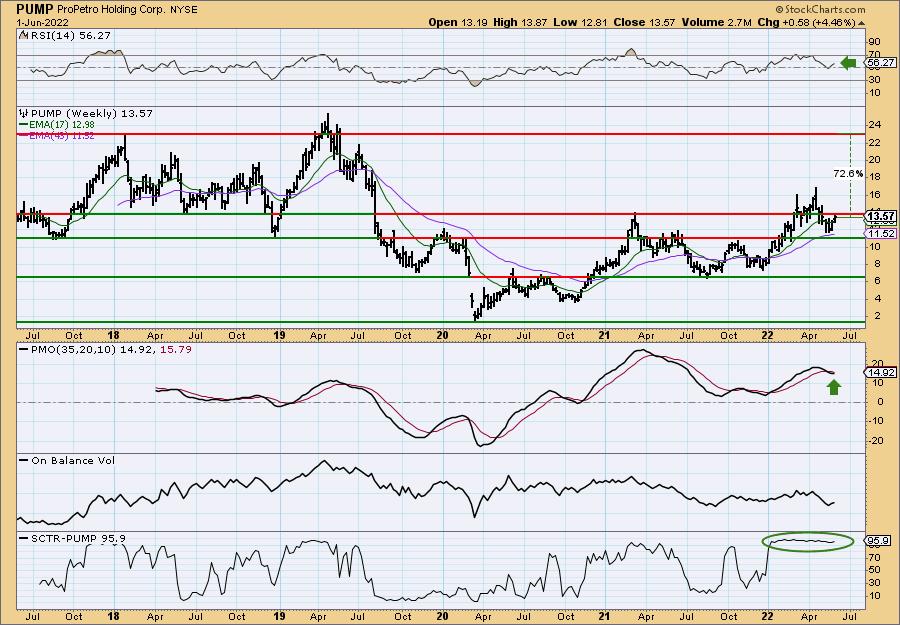Image resolution: width=900 pixels, height=625 pixels.
Task: Click year 22 on the bottom time axis
Action: click(769, 616)
